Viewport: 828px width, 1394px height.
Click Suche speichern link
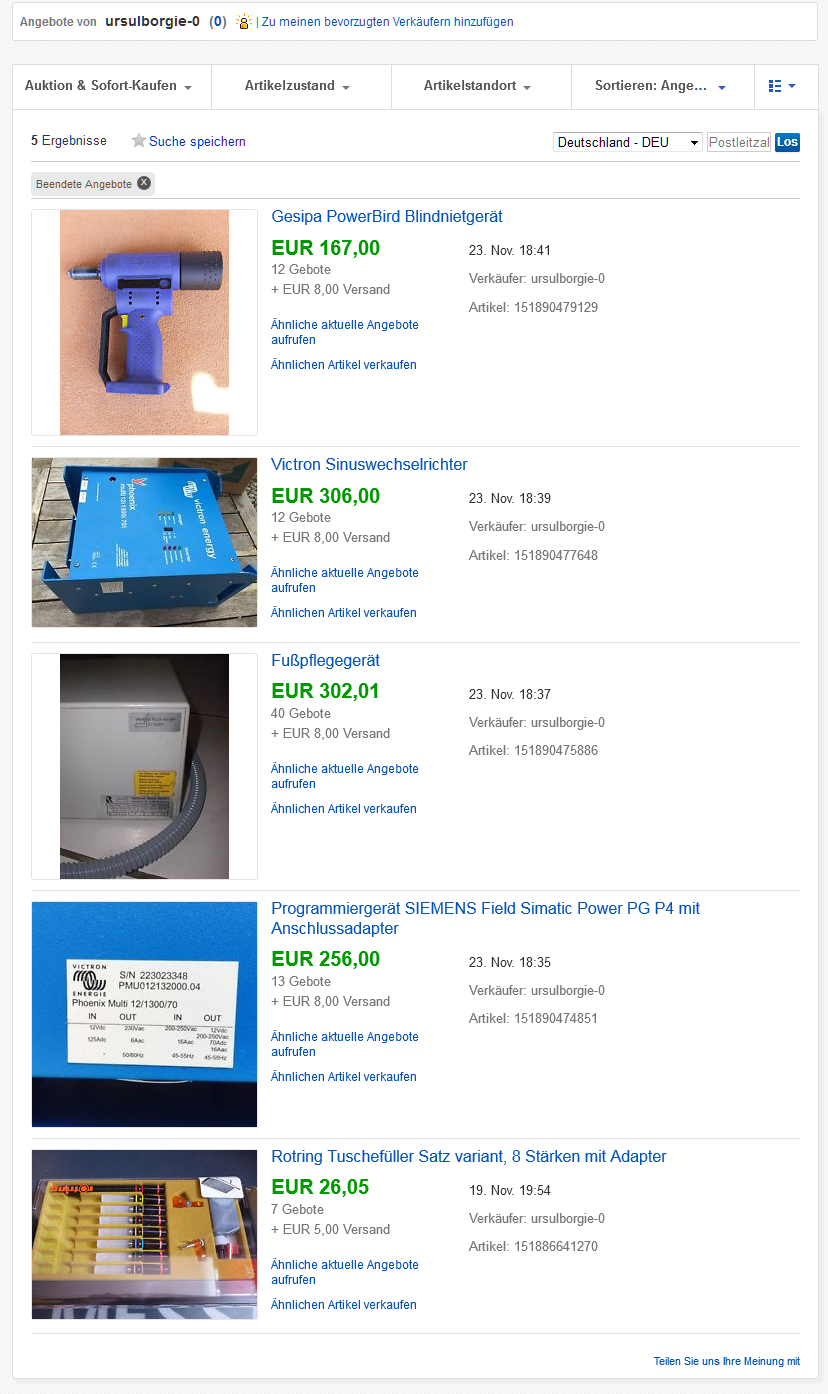click(197, 142)
